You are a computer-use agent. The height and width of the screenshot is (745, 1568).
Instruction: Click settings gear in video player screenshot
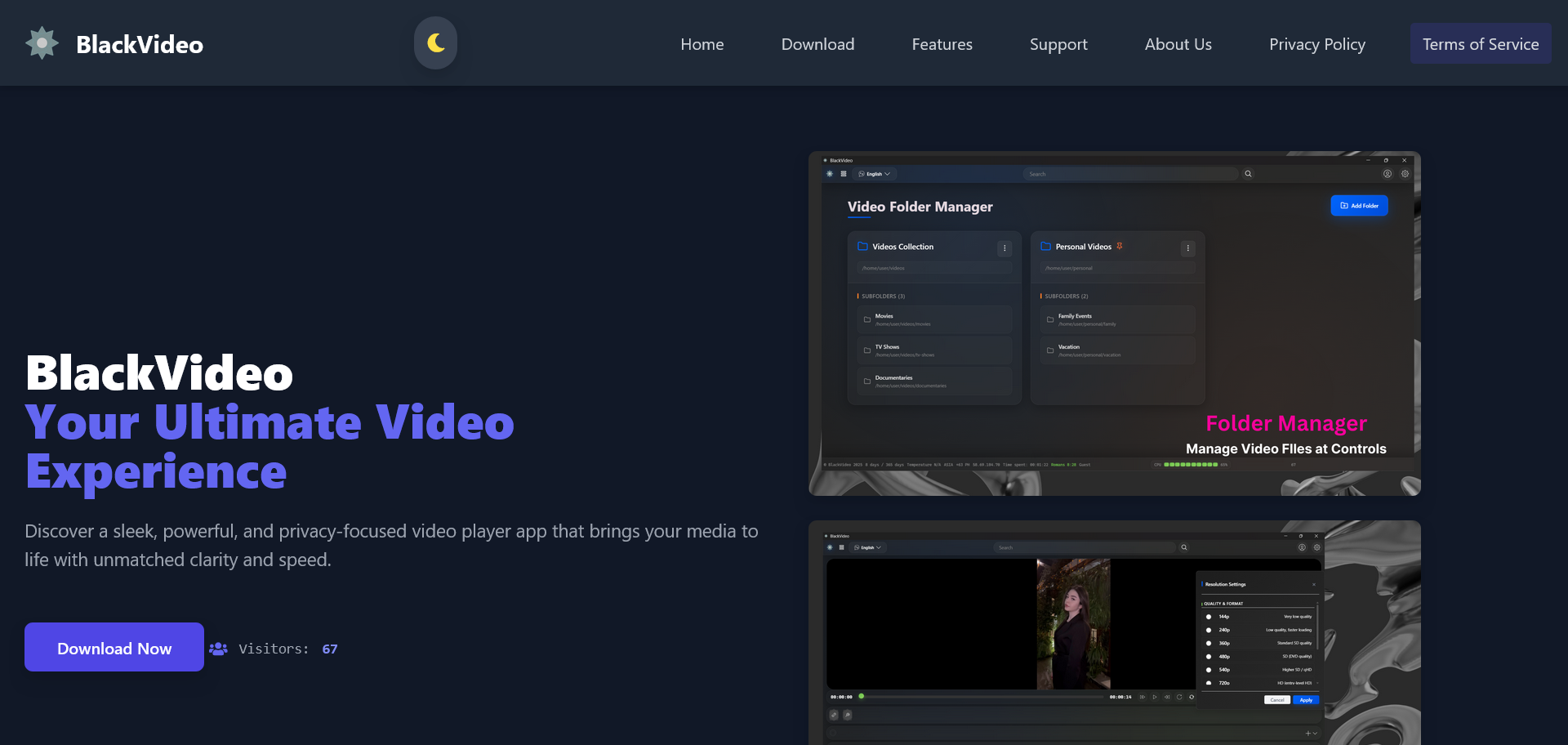[1316, 547]
